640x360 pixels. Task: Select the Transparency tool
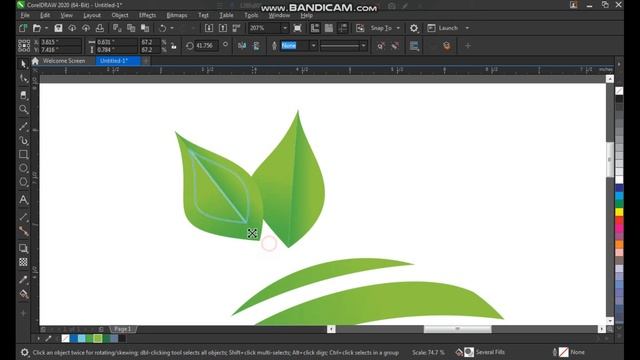point(23,262)
